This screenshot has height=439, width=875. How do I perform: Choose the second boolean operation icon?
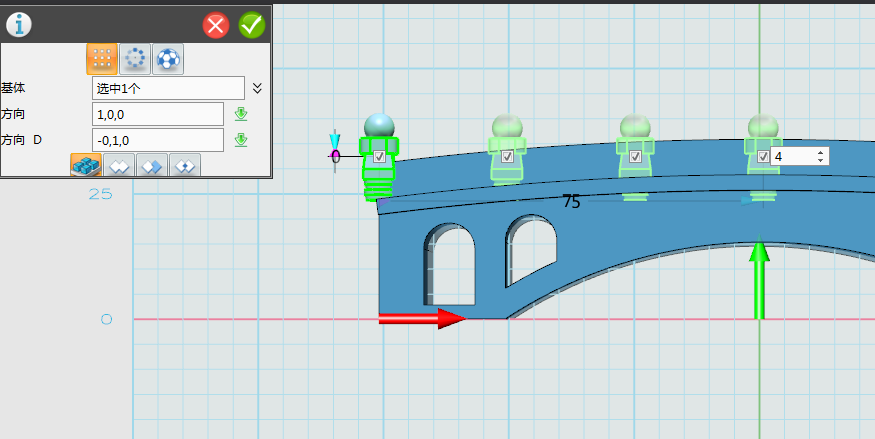(119, 166)
